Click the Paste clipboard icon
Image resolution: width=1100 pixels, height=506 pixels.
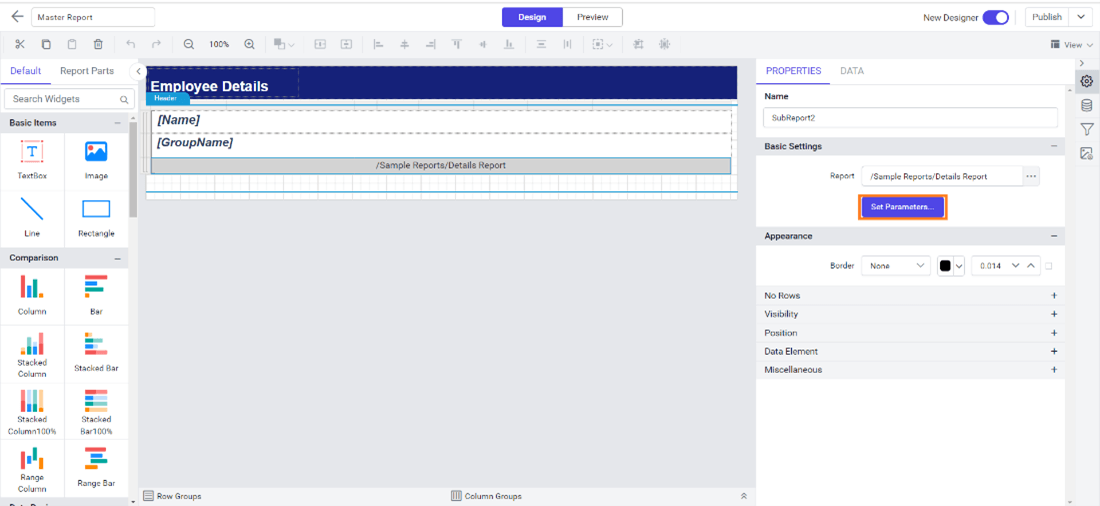click(72, 44)
